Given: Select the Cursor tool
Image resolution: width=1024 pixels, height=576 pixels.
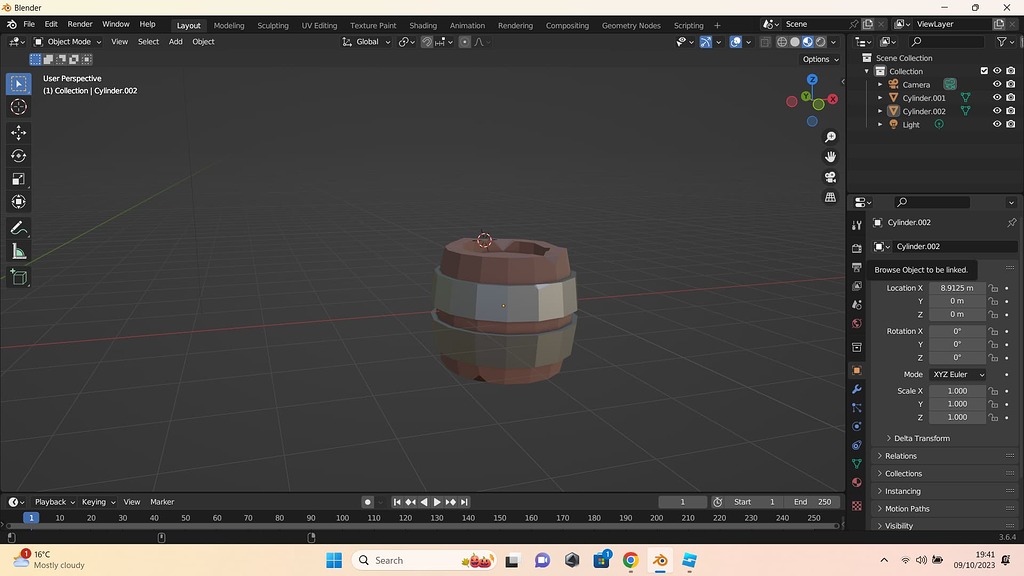Looking at the screenshot, I should tap(18, 106).
